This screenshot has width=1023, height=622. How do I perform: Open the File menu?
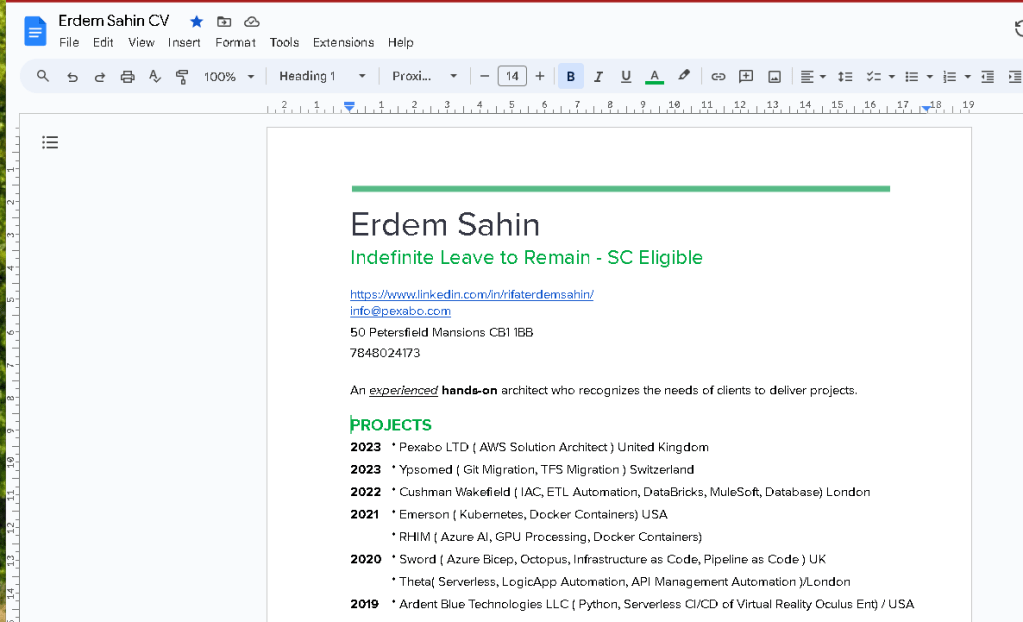click(69, 42)
